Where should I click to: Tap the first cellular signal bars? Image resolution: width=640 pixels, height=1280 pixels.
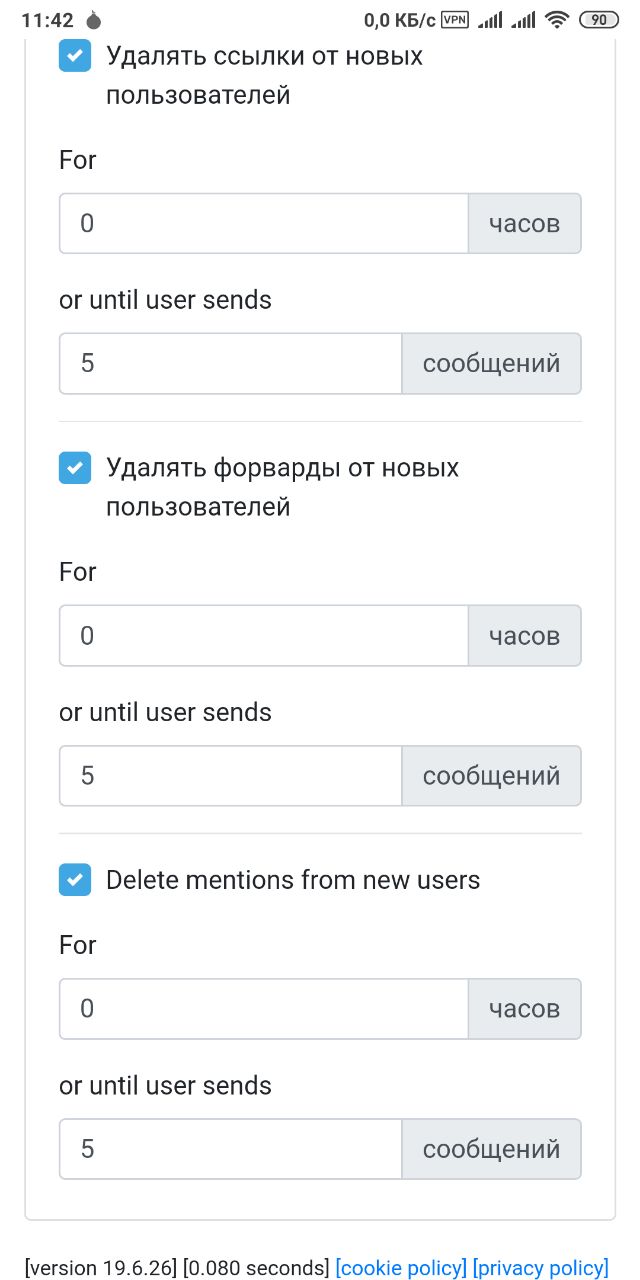click(x=490, y=20)
